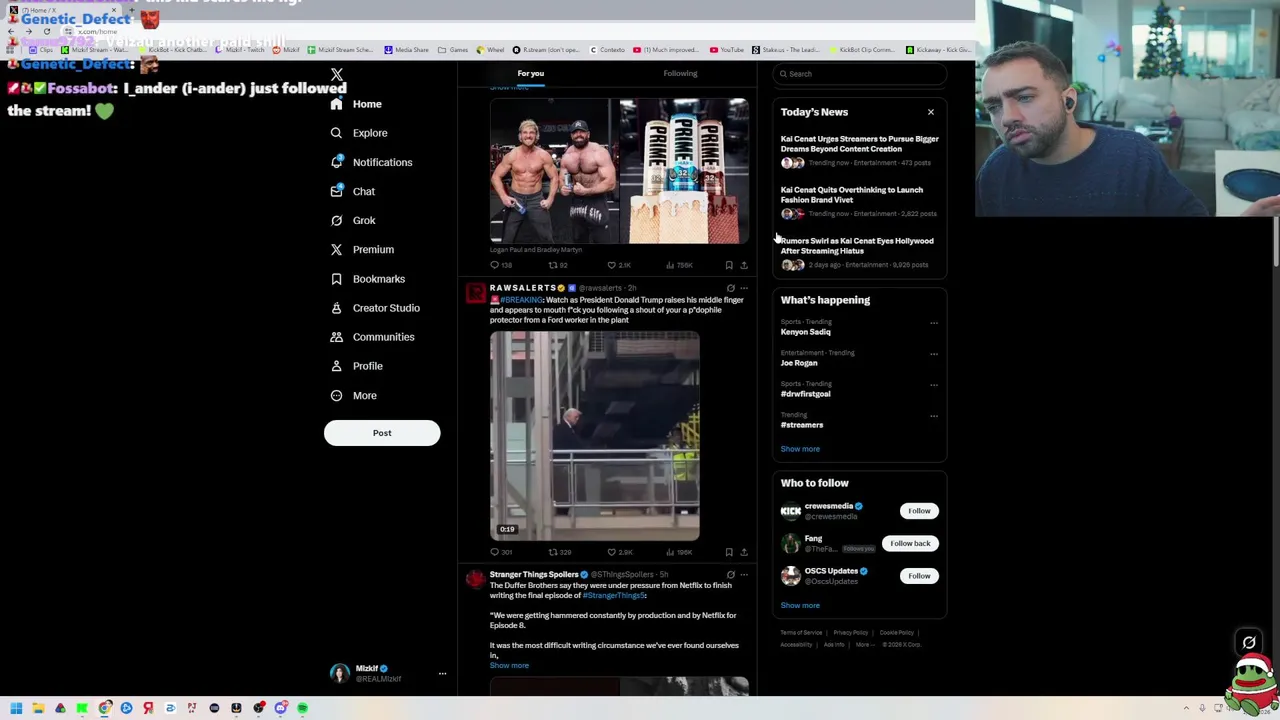Open the Games bookmarks folder
The width and height of the screenshot is (1280, 720).
click(x=453, y=50)
